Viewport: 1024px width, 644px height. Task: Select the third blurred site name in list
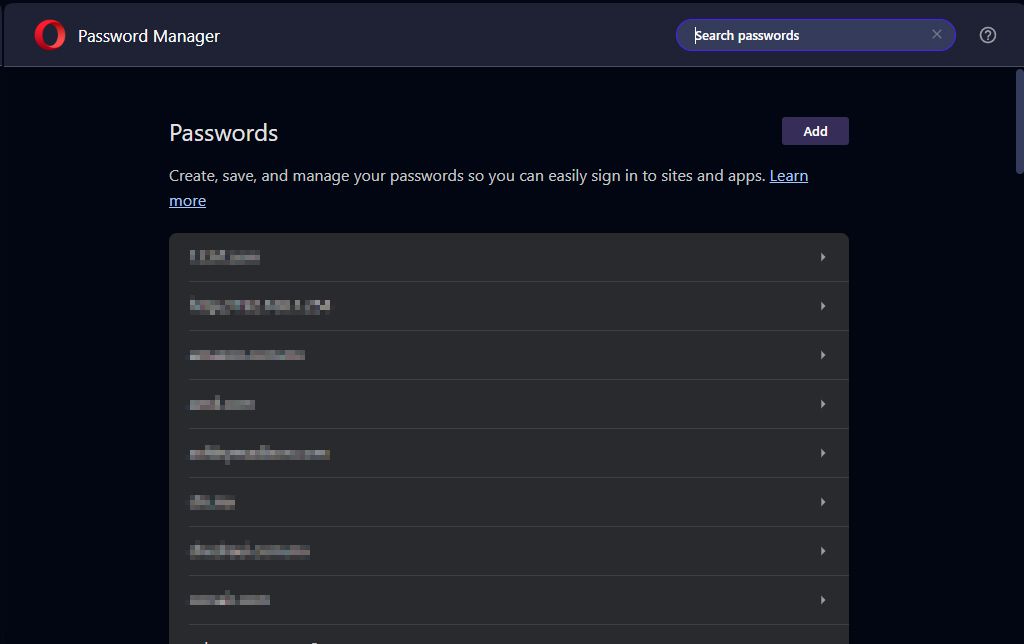(x=247, y=355)
